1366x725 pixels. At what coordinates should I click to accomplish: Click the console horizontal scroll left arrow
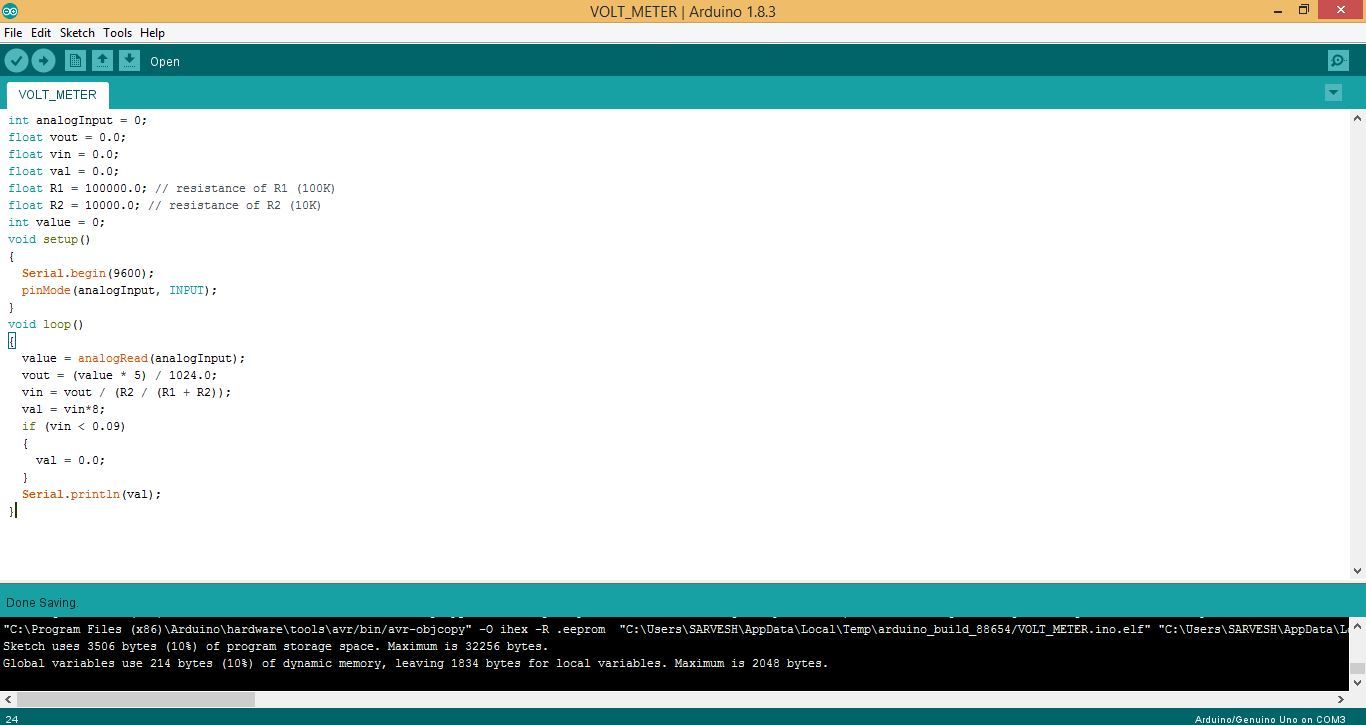7,699
